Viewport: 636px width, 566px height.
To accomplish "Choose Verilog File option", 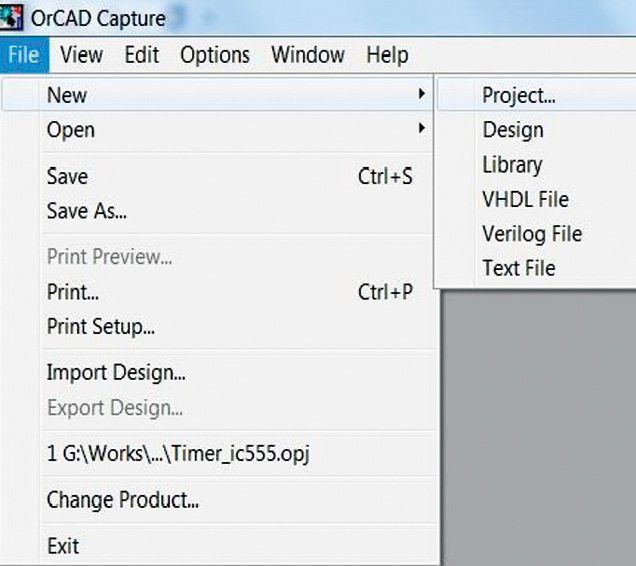I will point(532,234).
